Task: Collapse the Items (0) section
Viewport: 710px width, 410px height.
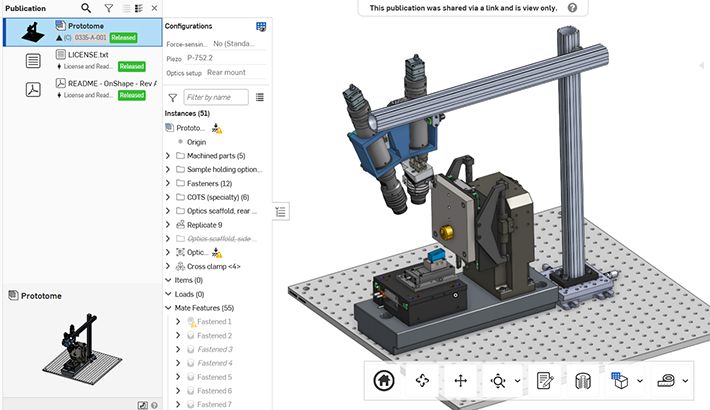Action: [x=168, y=280]
